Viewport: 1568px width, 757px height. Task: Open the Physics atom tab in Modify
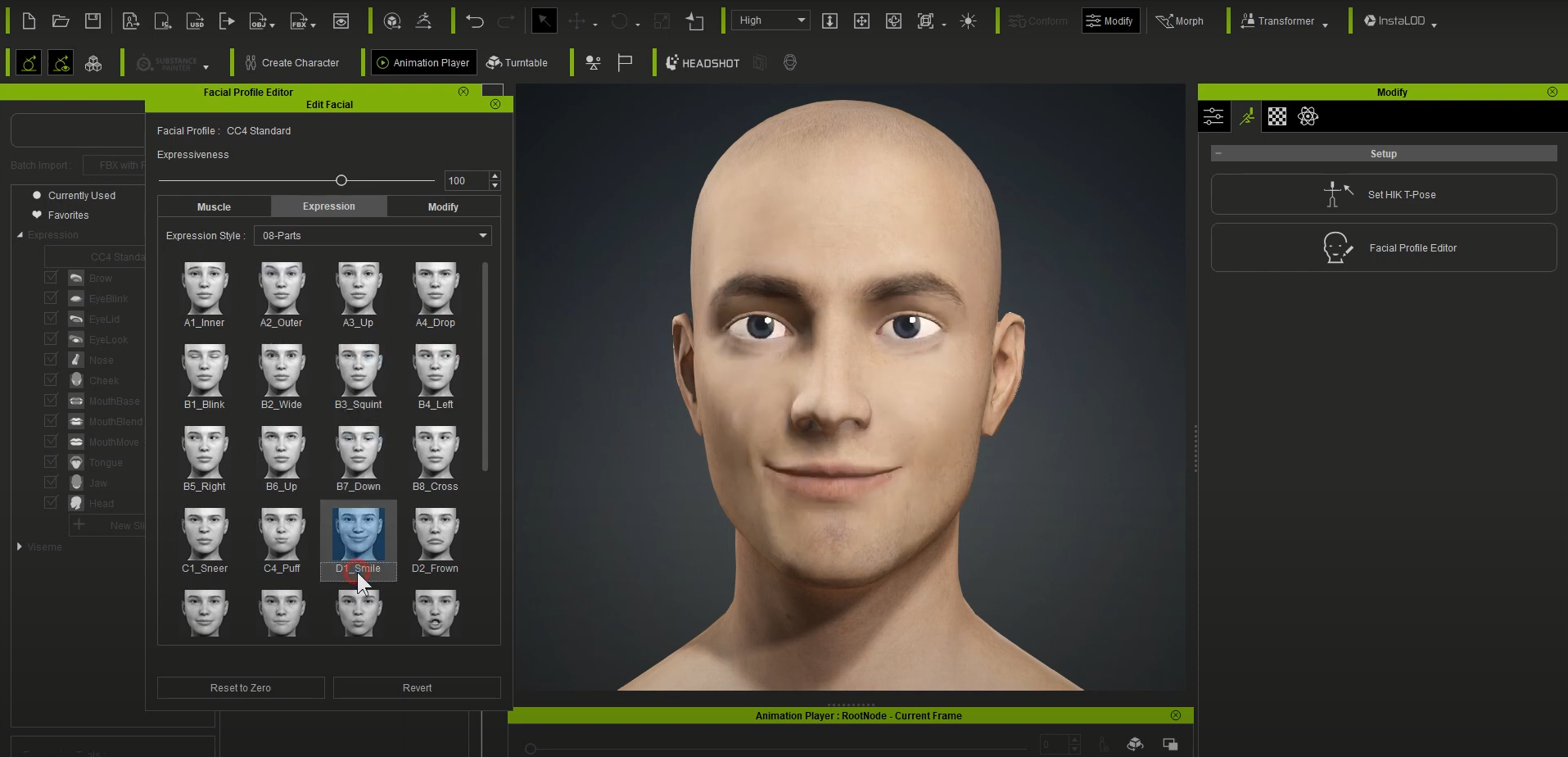[1308, 116]
